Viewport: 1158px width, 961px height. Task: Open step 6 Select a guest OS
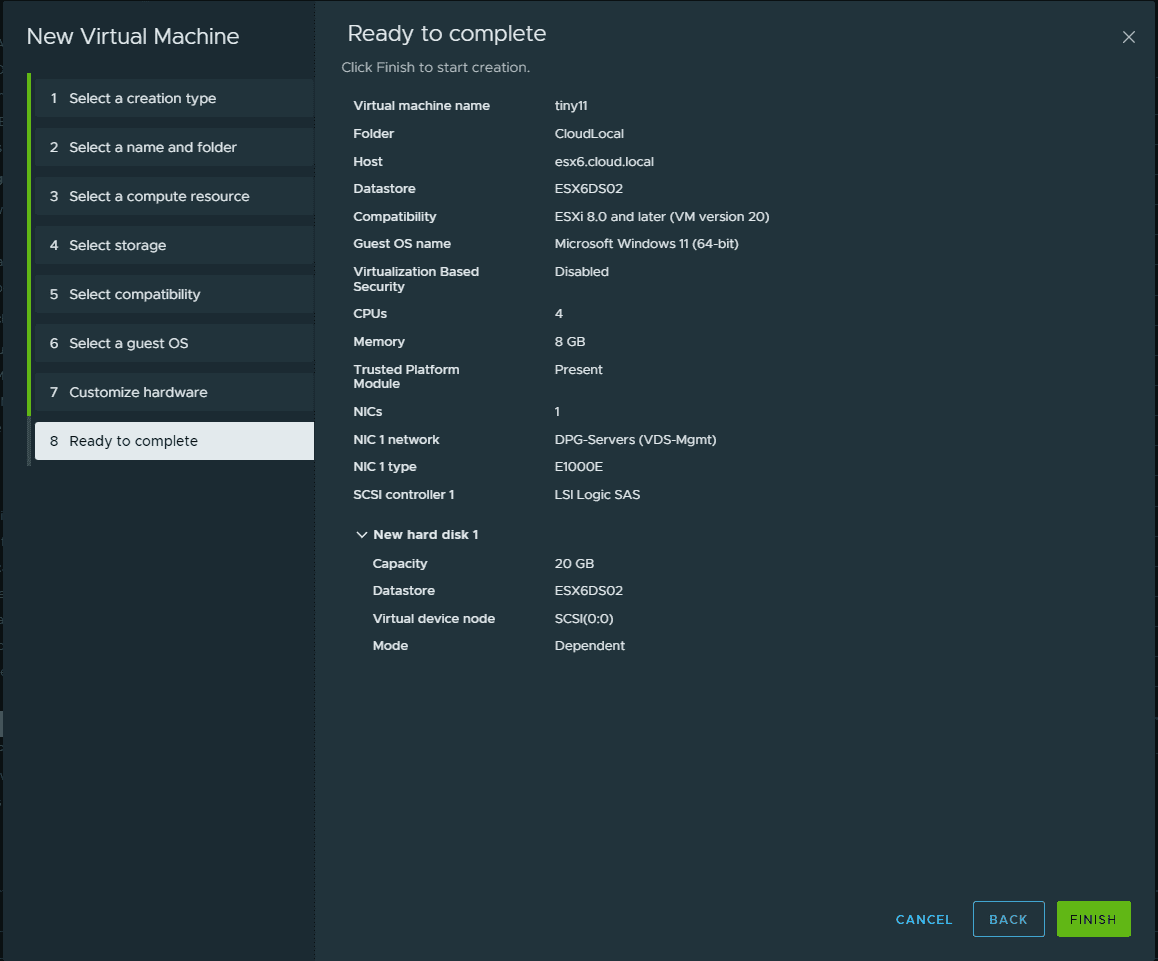tap(128, 343)
